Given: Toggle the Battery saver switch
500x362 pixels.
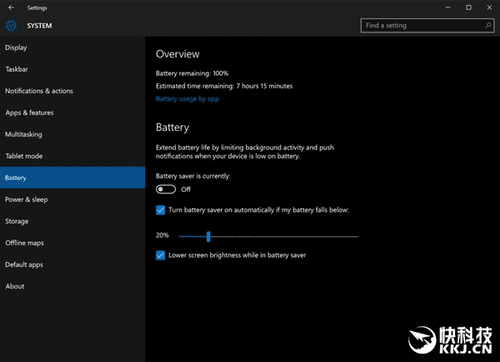Looking at the screenshot, I should [166, 189].
